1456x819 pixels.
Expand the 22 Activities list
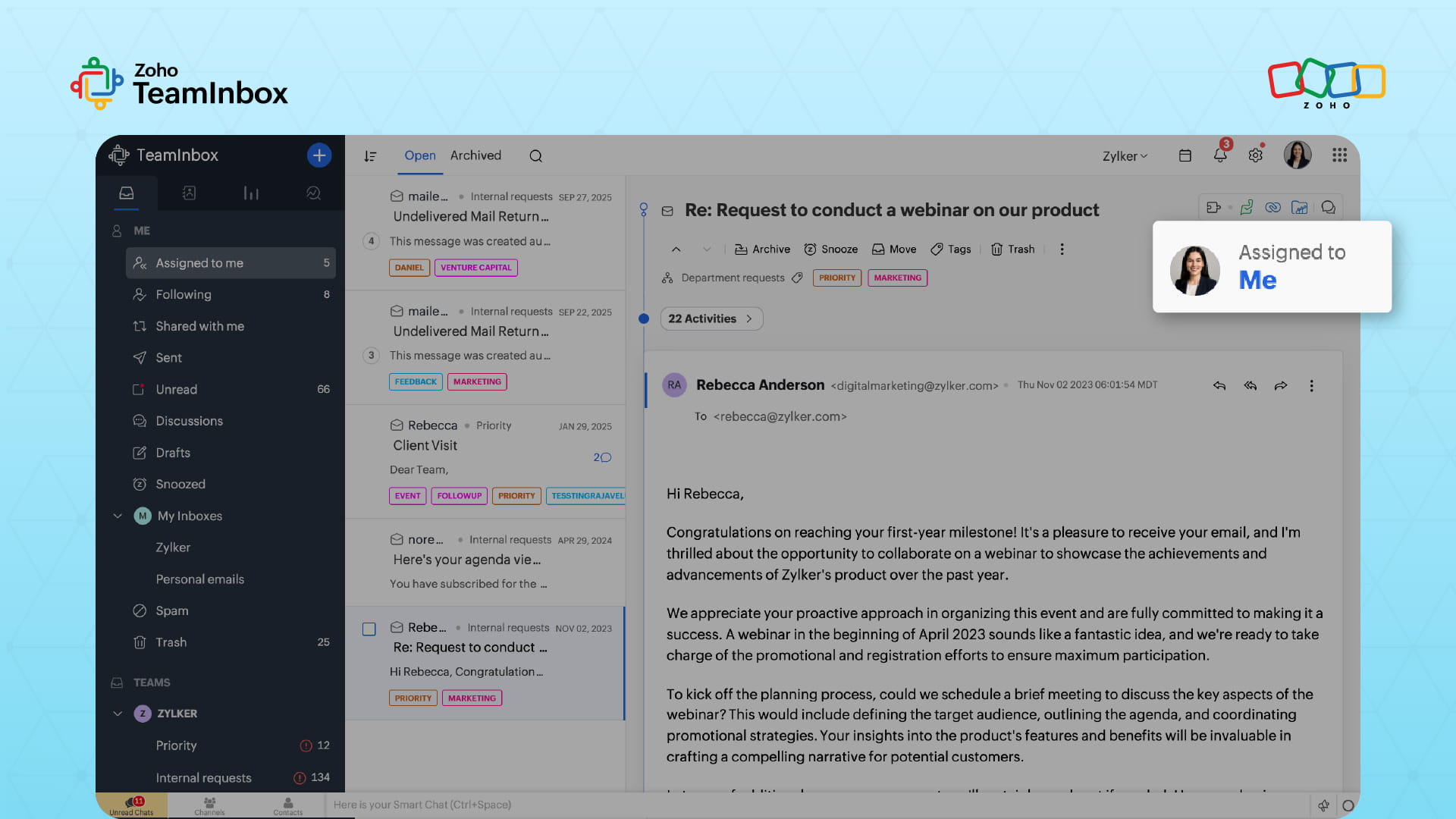tap(711, 318)
